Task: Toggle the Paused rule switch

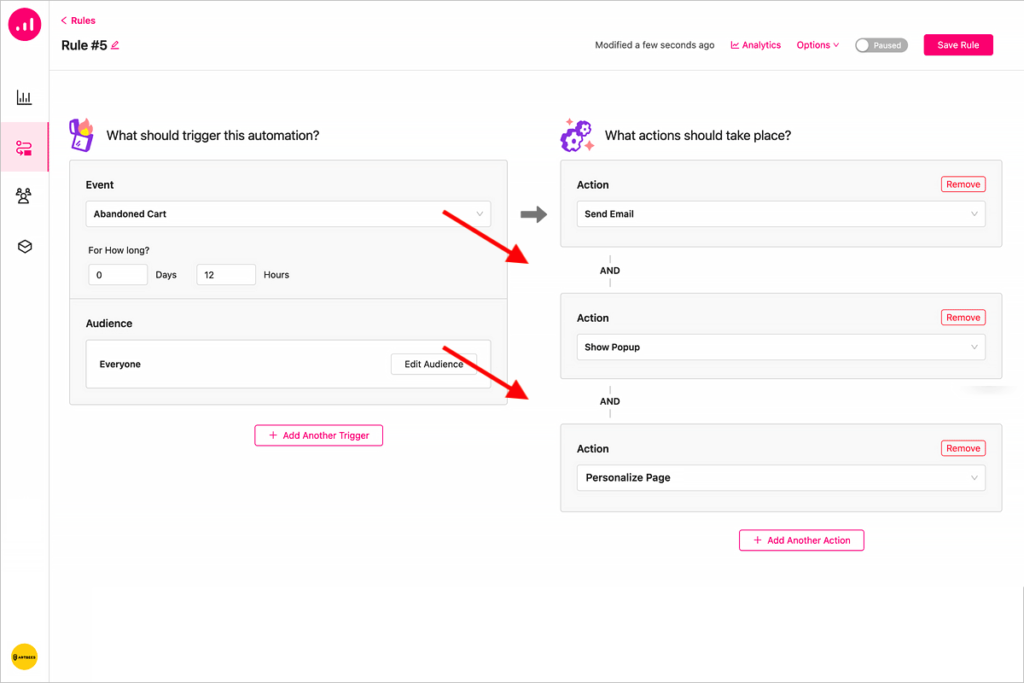Action: point(881,45)
